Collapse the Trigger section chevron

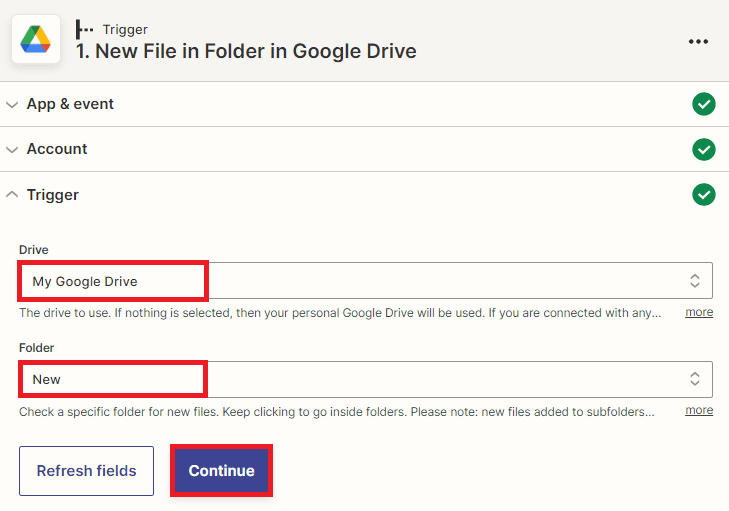pos(12,194)
